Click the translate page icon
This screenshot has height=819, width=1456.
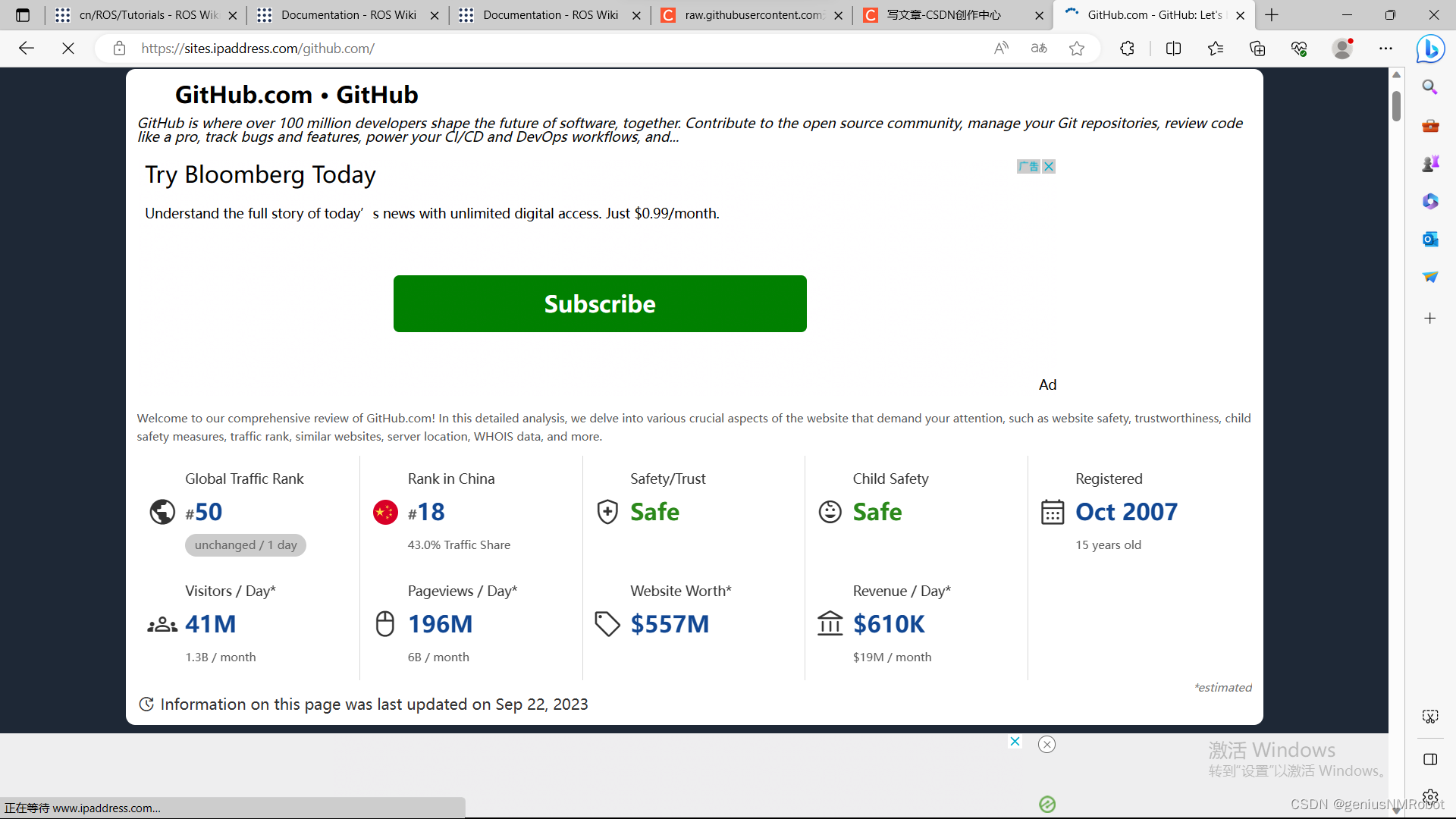click(1039, 49)
